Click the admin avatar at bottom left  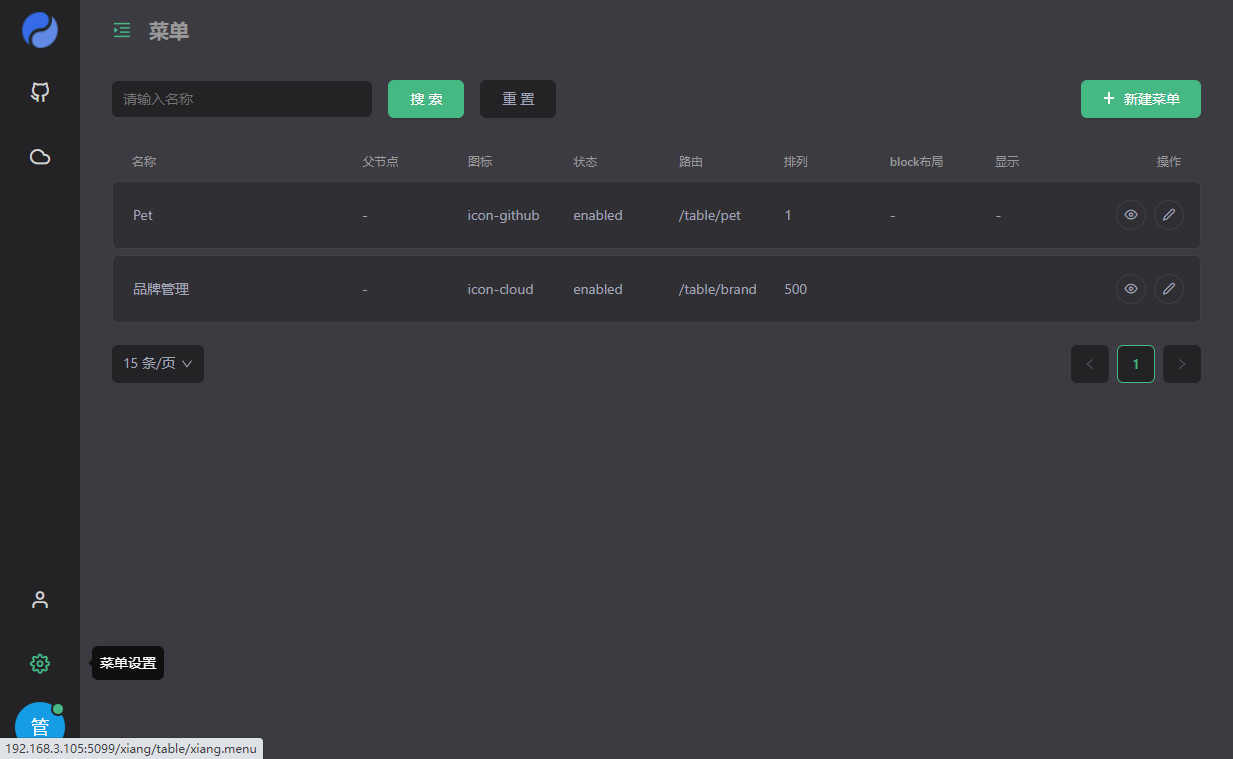click(40, 725)
